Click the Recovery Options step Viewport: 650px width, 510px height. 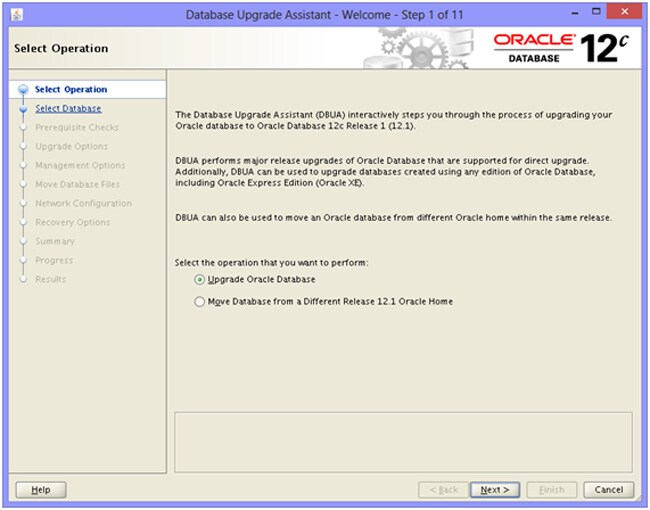(73, 223)
